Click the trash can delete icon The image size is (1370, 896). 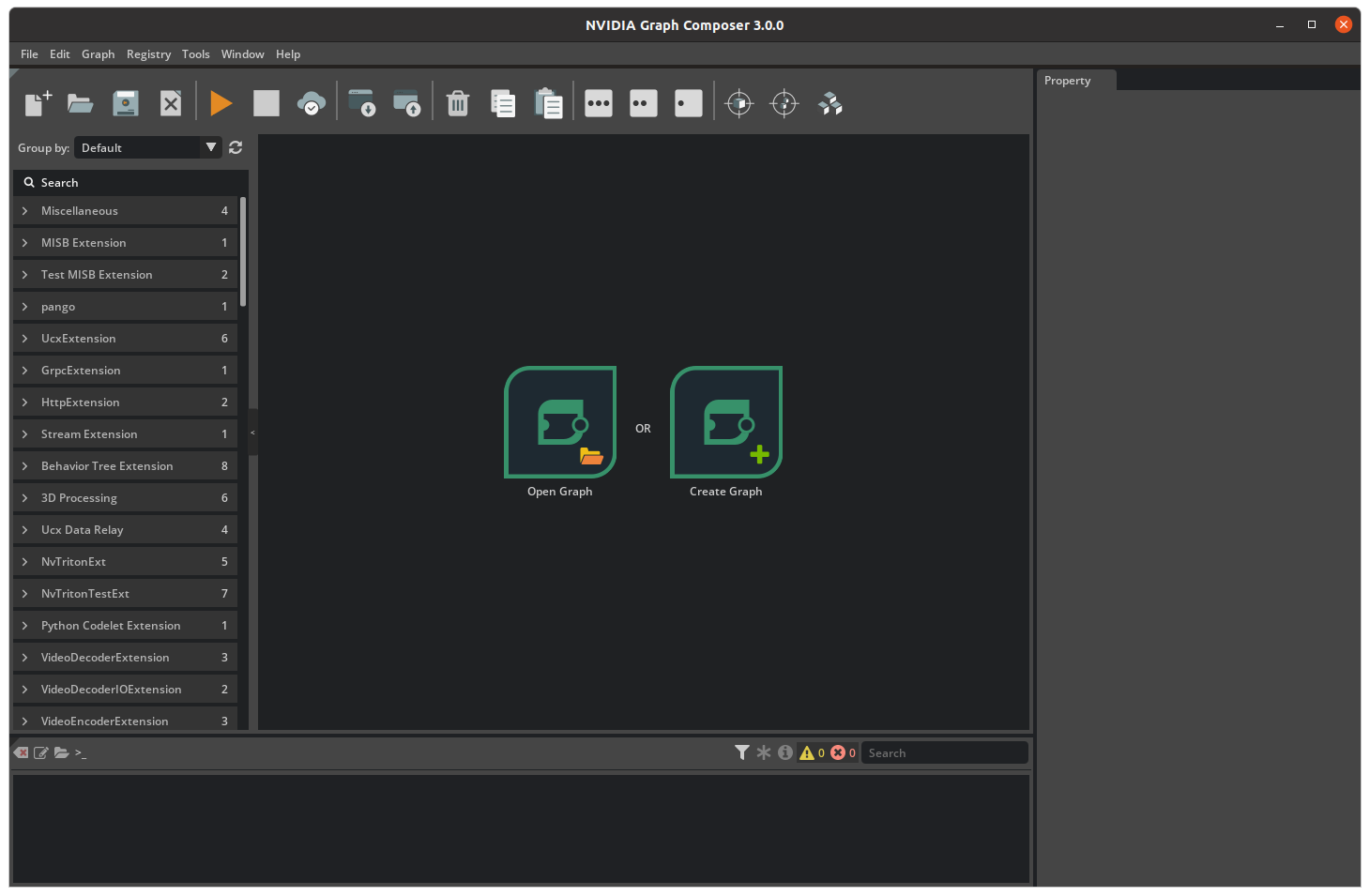coord(458,103)
